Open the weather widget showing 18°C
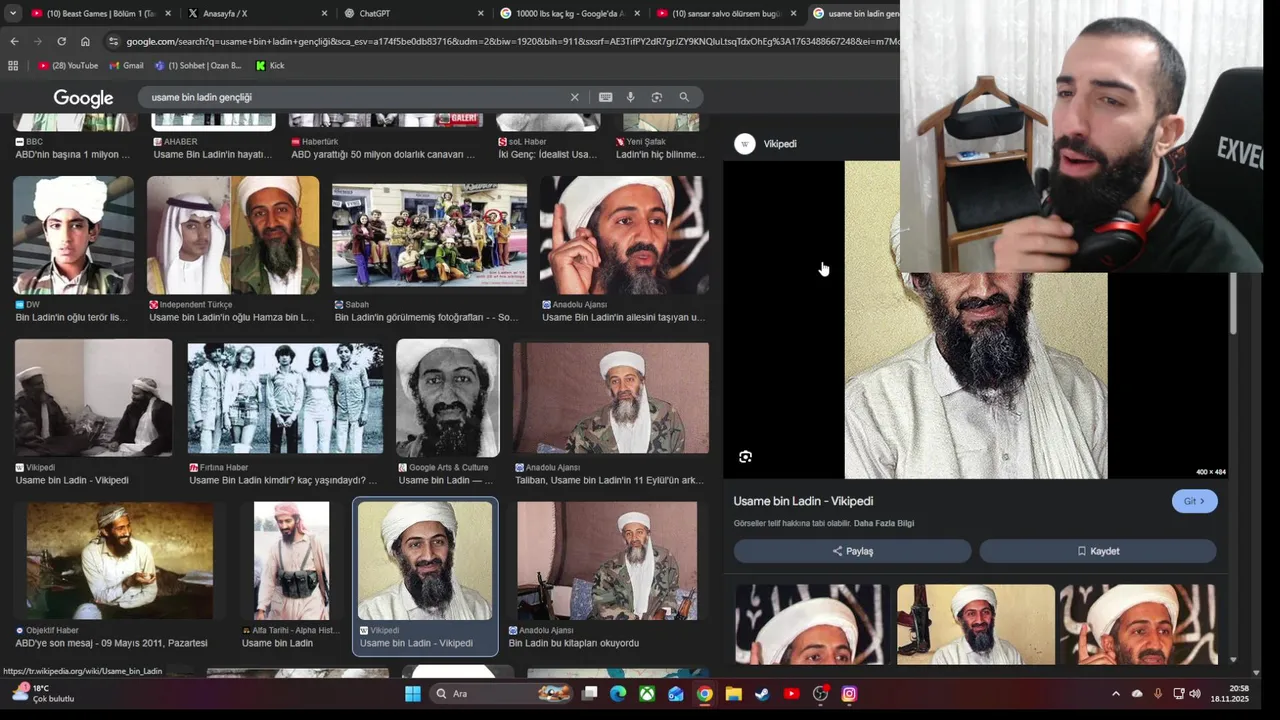 pyautogui.click(x=44, y=693)
